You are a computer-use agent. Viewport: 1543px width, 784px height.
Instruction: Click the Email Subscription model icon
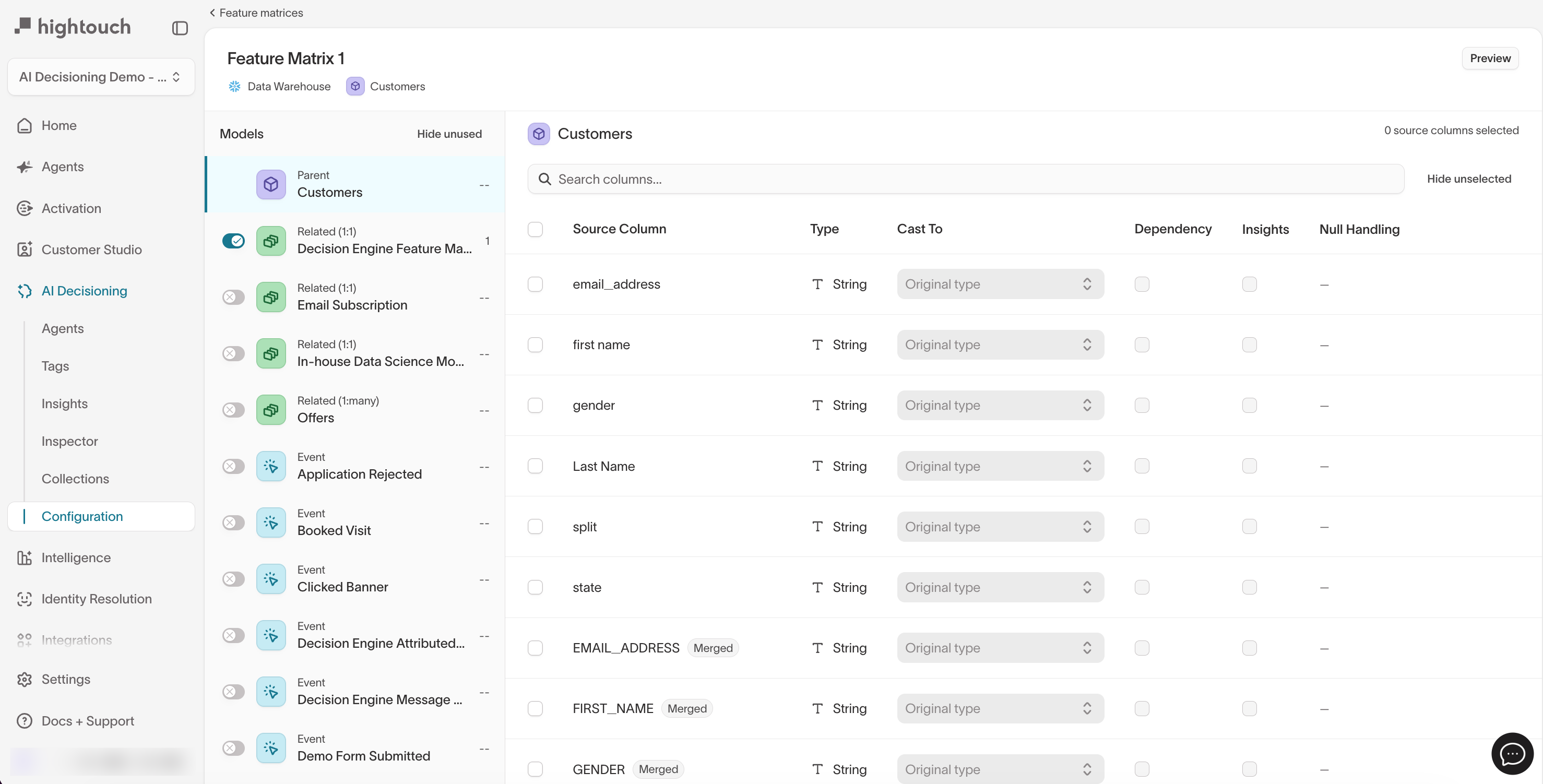[271, 296]
